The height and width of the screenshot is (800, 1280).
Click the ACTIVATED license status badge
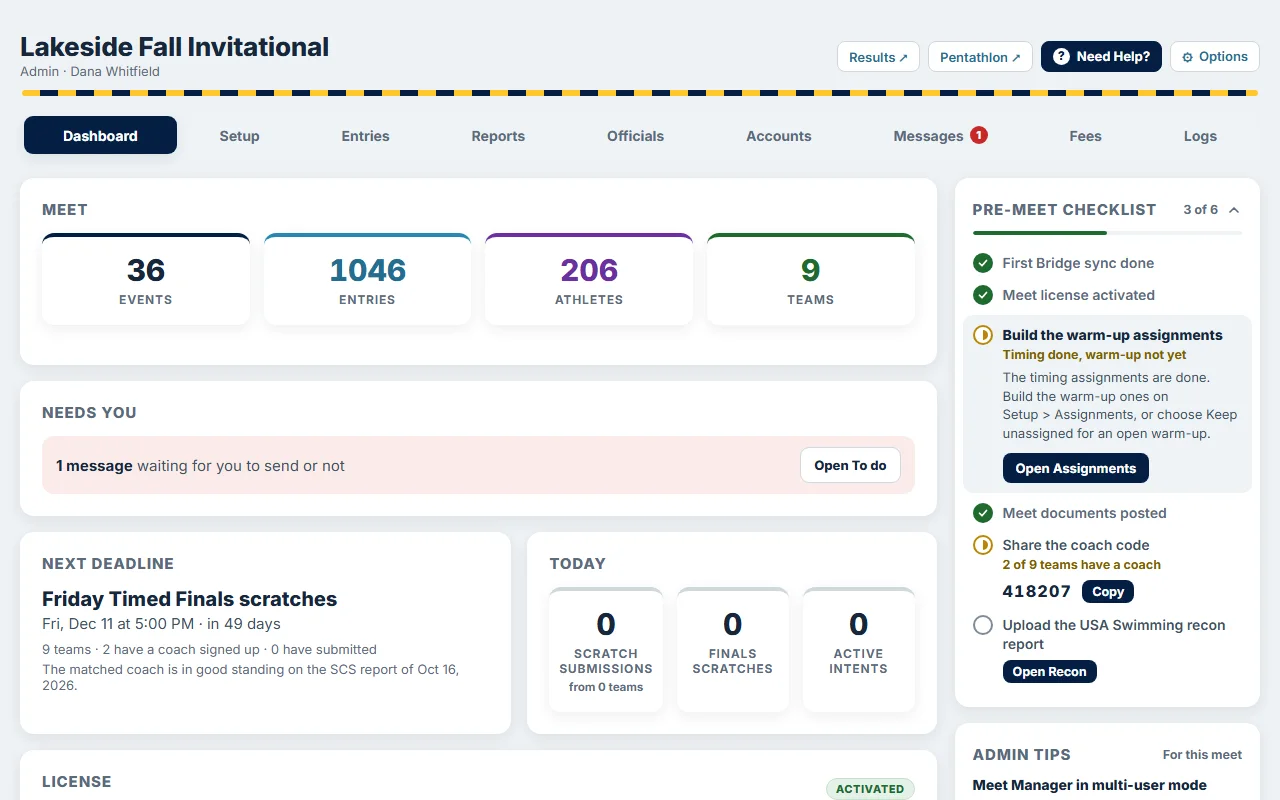pos(870,789)
